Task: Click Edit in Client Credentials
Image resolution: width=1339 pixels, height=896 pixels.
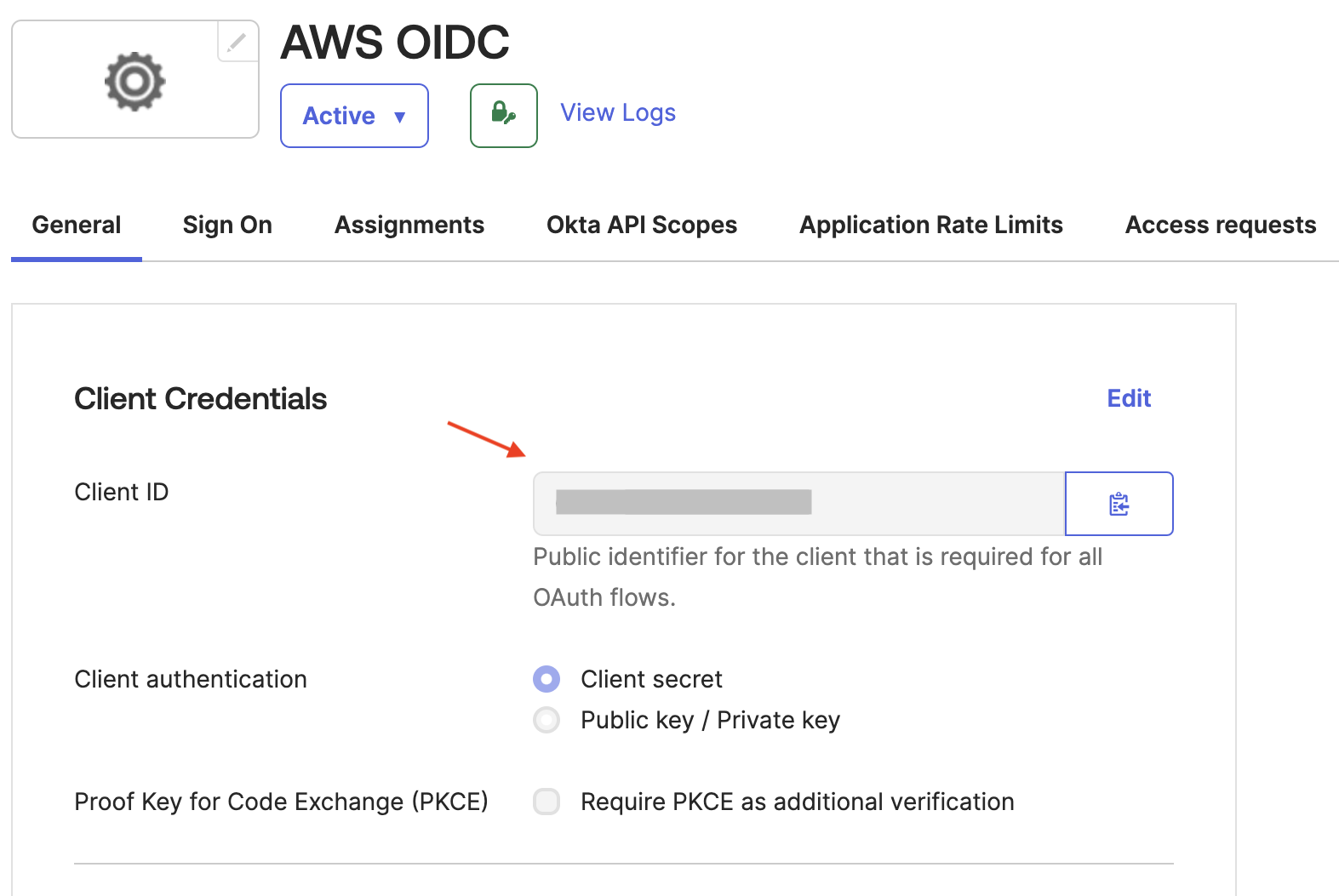Action: (x=1128, y=398)
